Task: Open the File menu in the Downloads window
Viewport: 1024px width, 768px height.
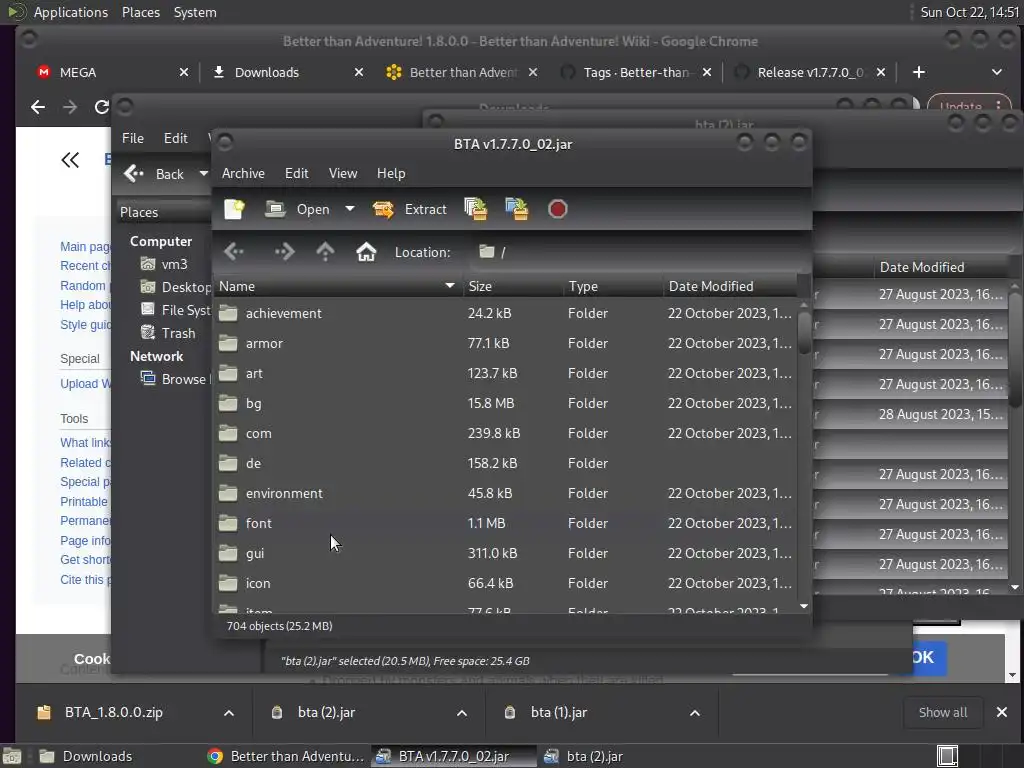Action: [133, 138]
